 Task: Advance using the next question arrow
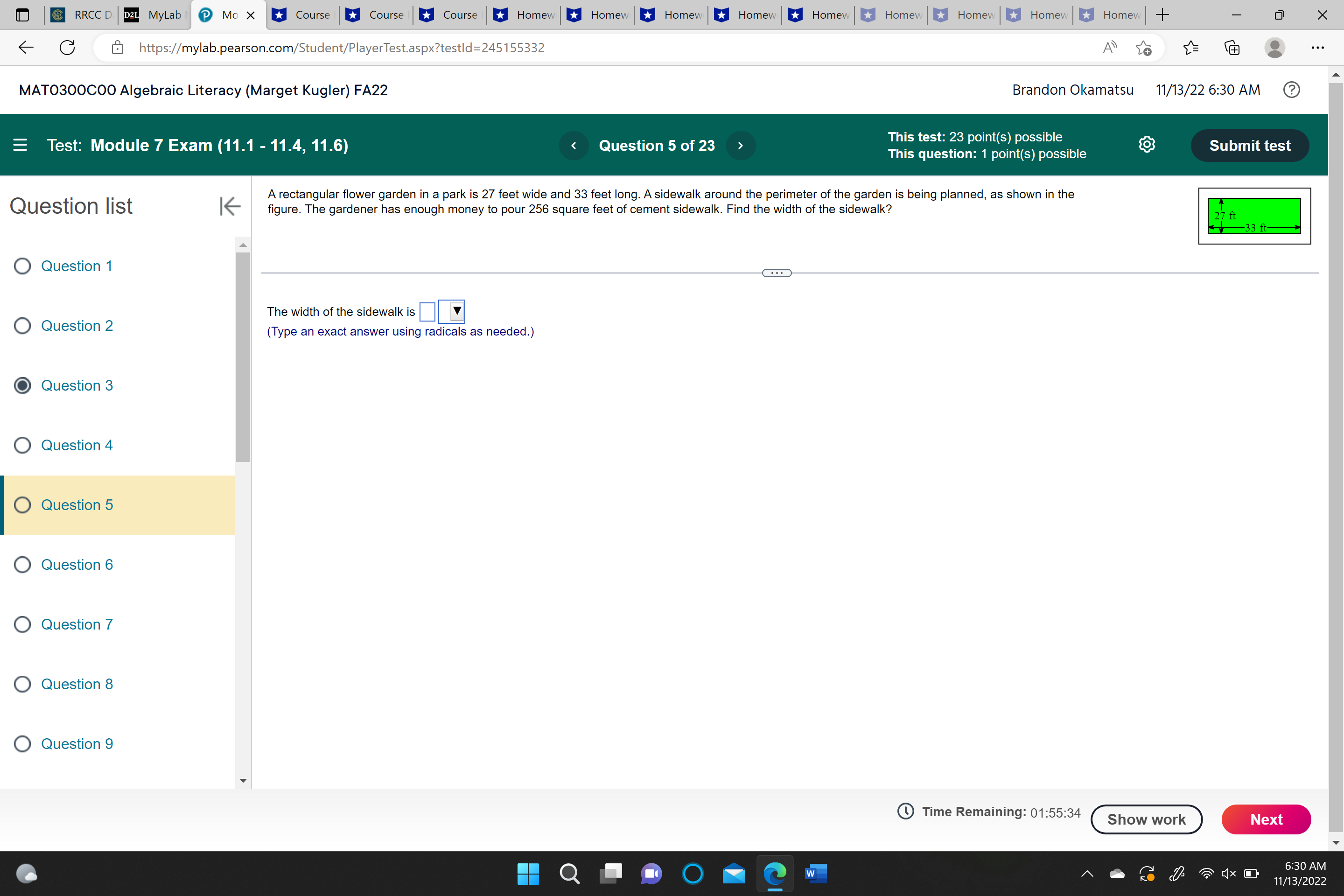click(x=741, y=145)
